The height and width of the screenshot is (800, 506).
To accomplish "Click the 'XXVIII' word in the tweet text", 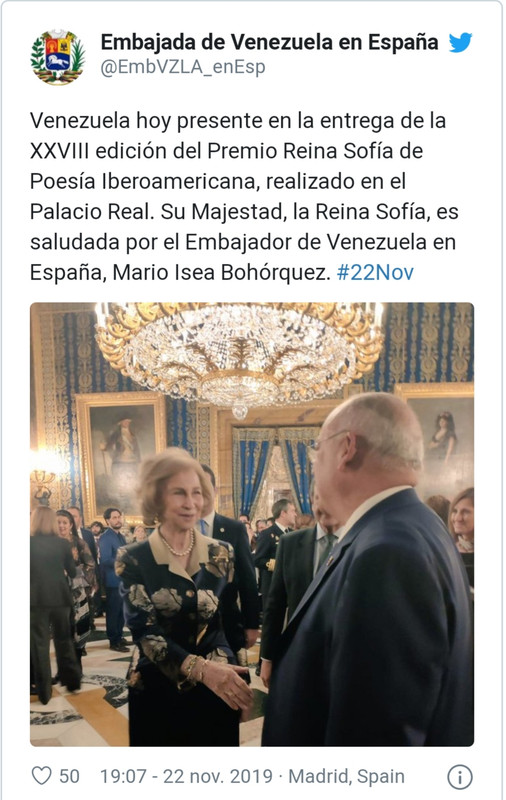I will 59,151.
